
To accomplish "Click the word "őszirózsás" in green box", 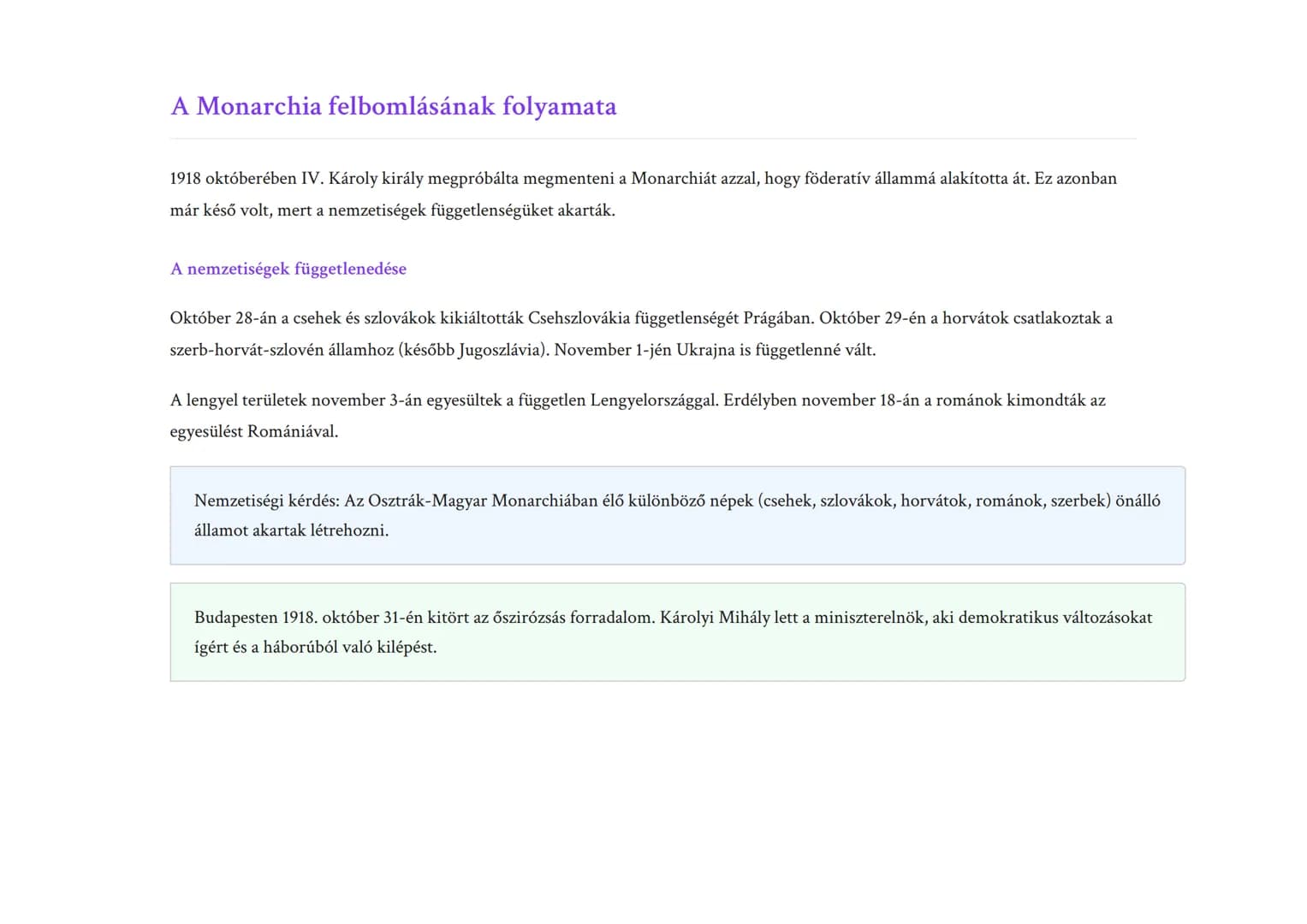I will coord(529,618).
